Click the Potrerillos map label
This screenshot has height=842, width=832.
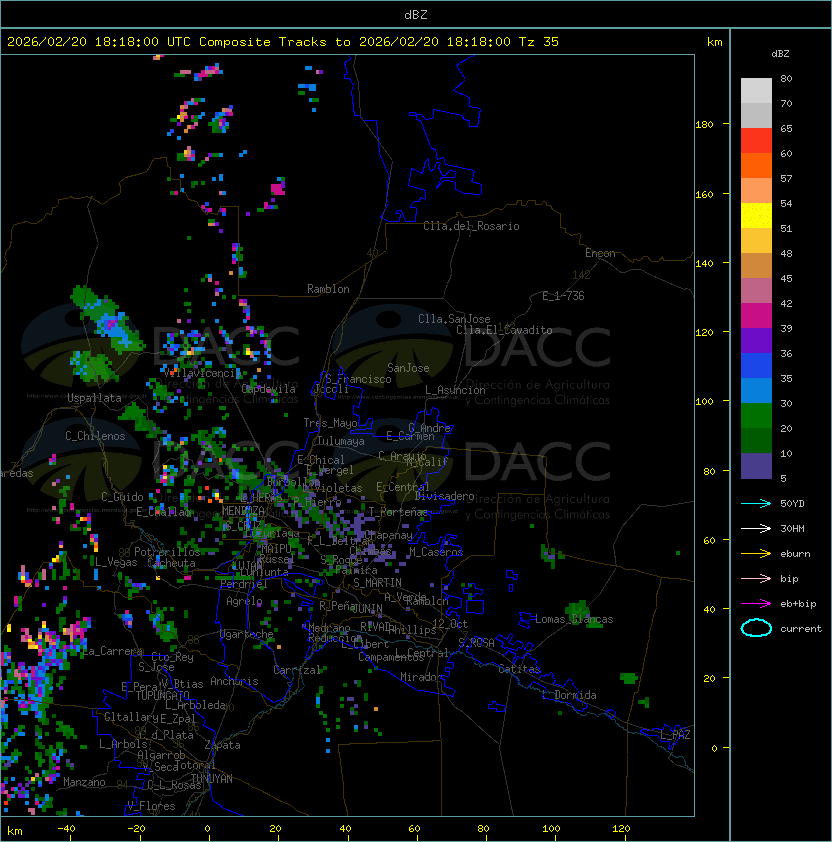click(x=167, y=552)
